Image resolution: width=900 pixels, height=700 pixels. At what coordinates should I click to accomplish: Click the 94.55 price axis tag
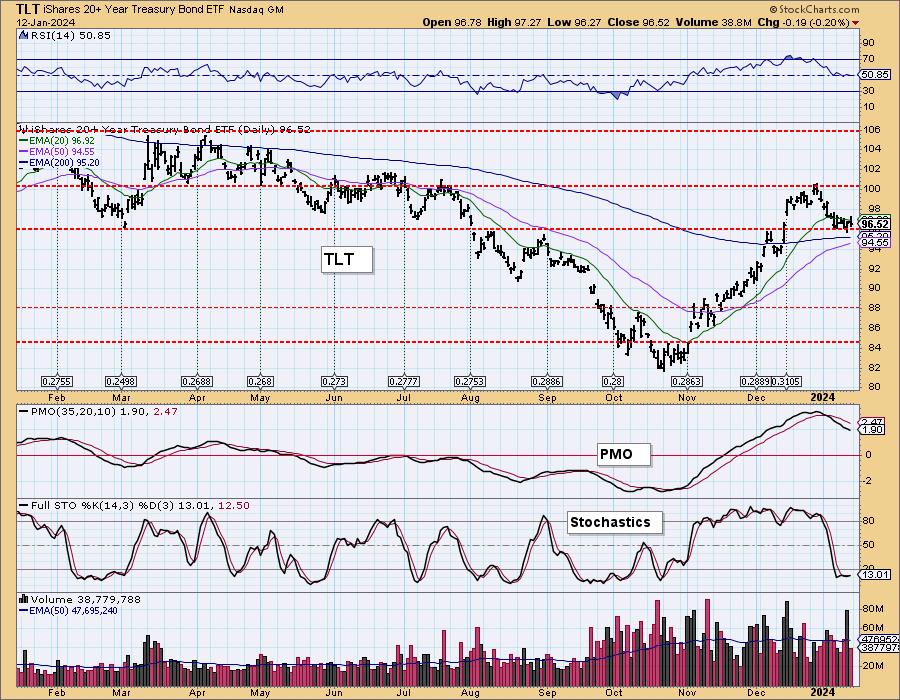click(875, 243)
